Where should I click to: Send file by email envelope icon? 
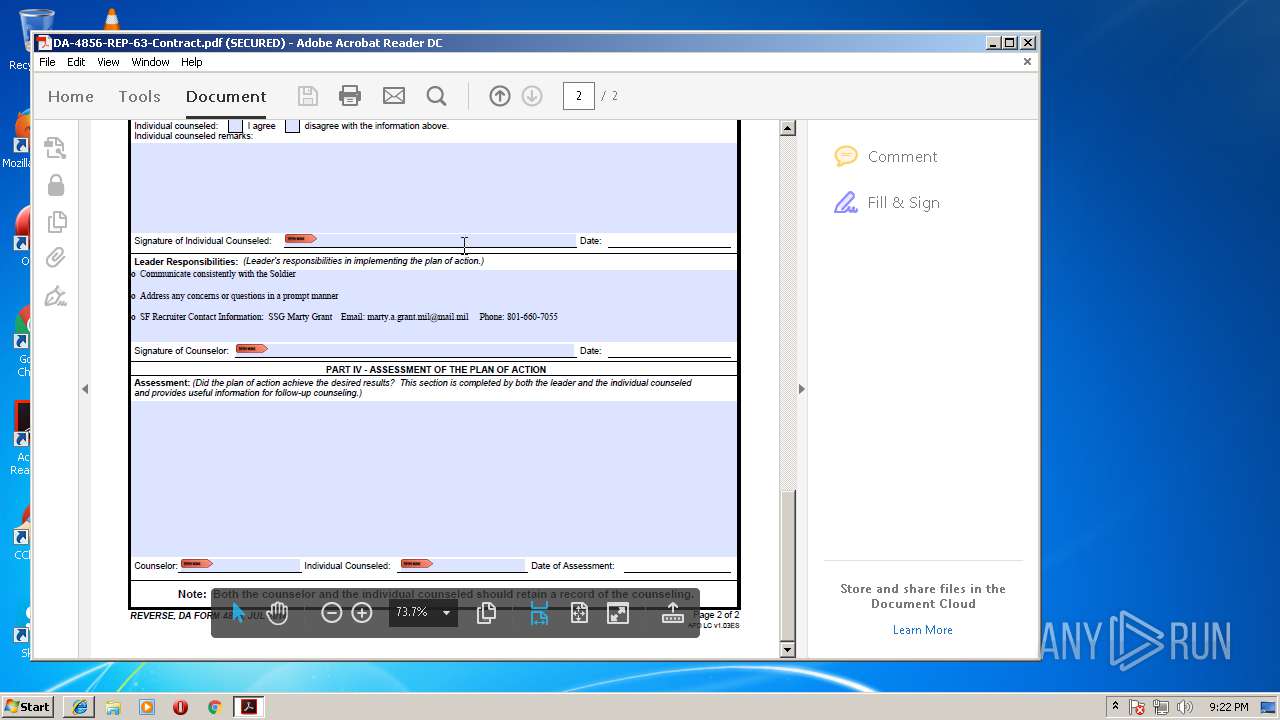pos(394,96)
